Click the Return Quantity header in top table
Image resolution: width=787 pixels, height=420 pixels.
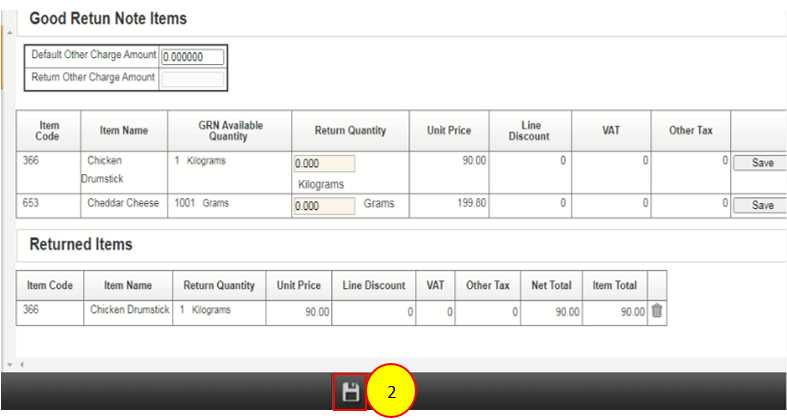(349, 131)
